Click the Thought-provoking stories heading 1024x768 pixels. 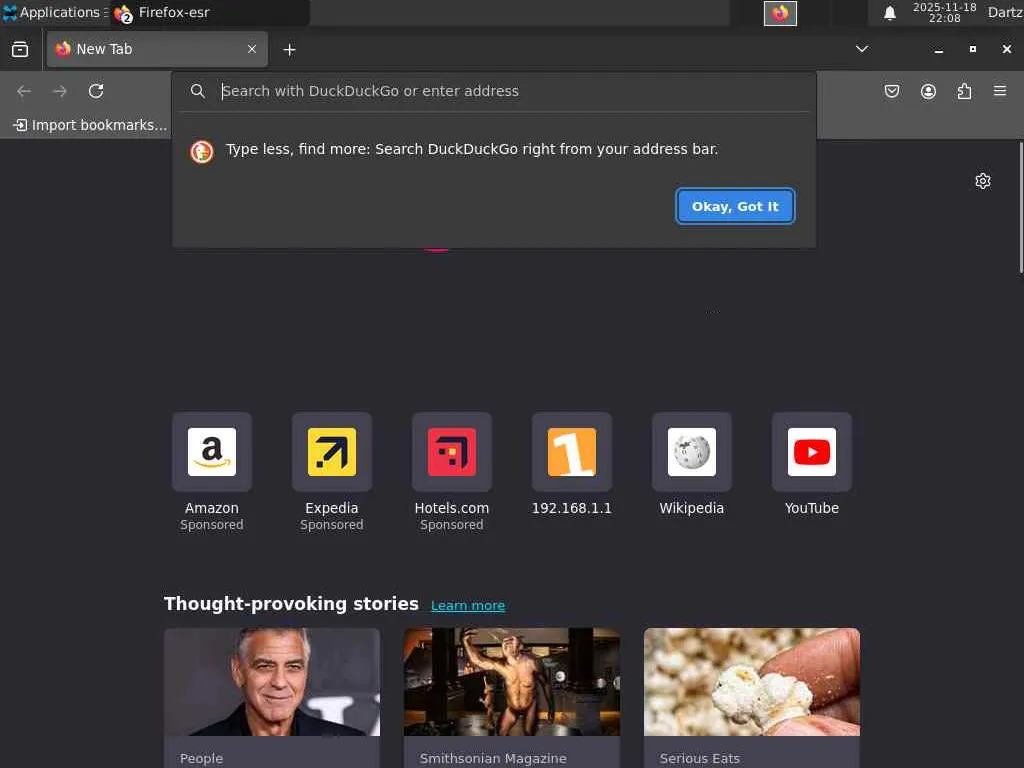(x=291, y=603)
